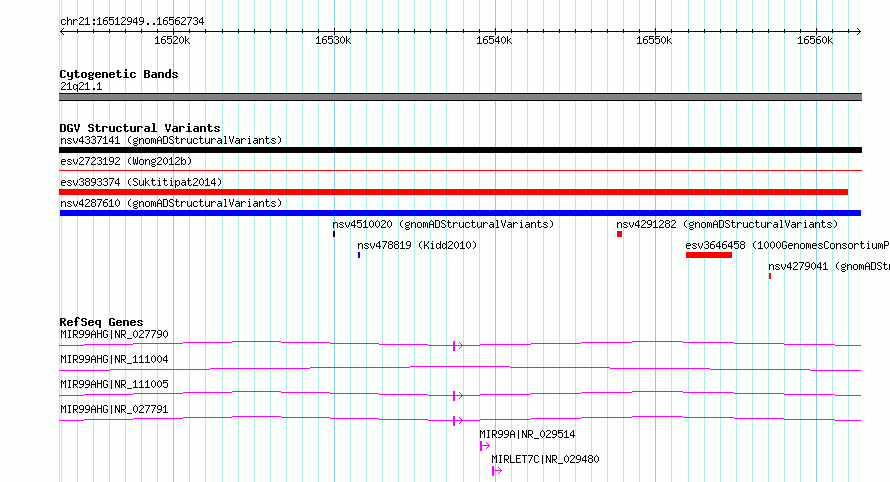Click the exon arrow on MIR99AHG|NR_111005 transcript
This screenshot has height=482, width=890.
pos(457,396)
